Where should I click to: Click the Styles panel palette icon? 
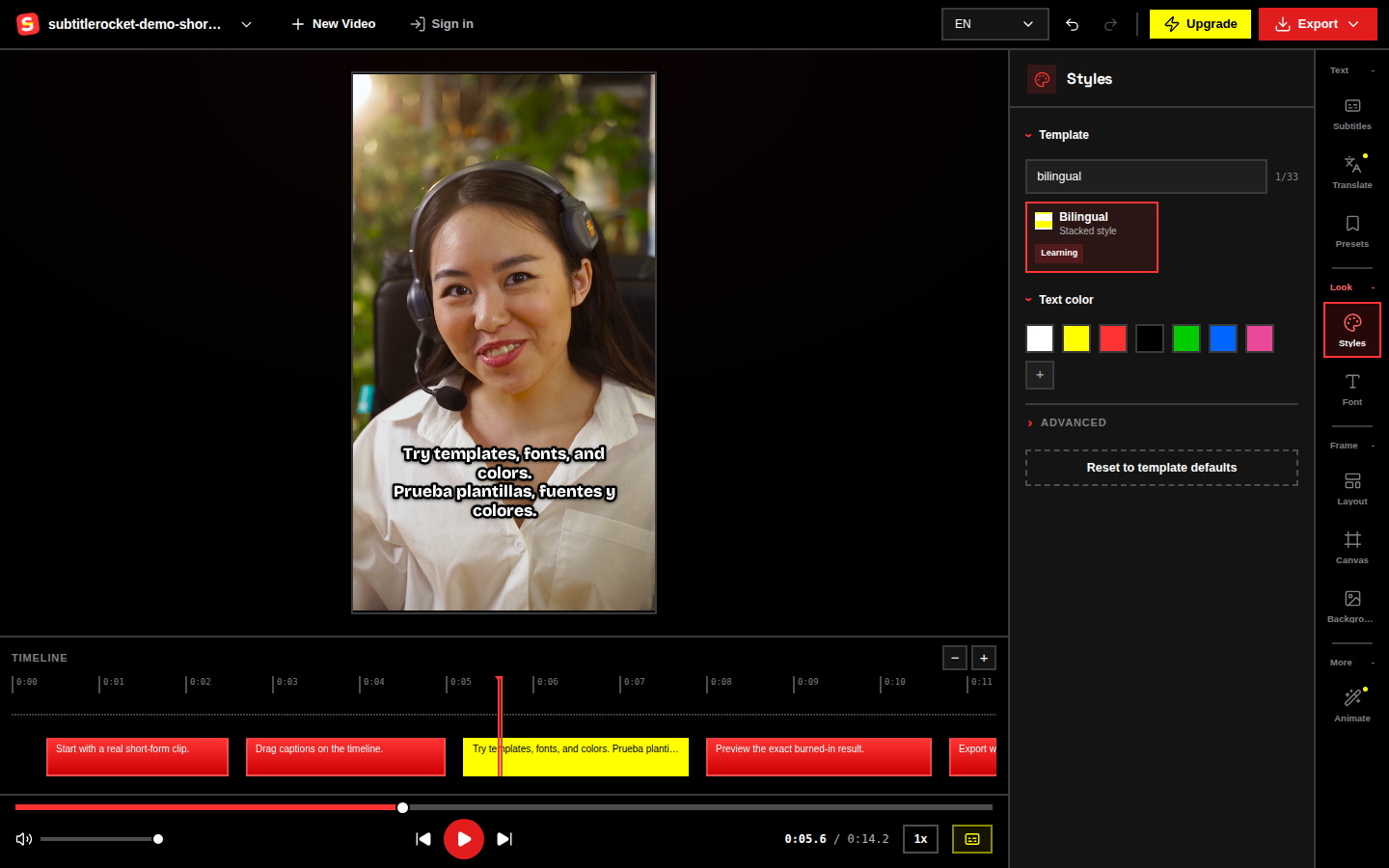click(1042, 79)
